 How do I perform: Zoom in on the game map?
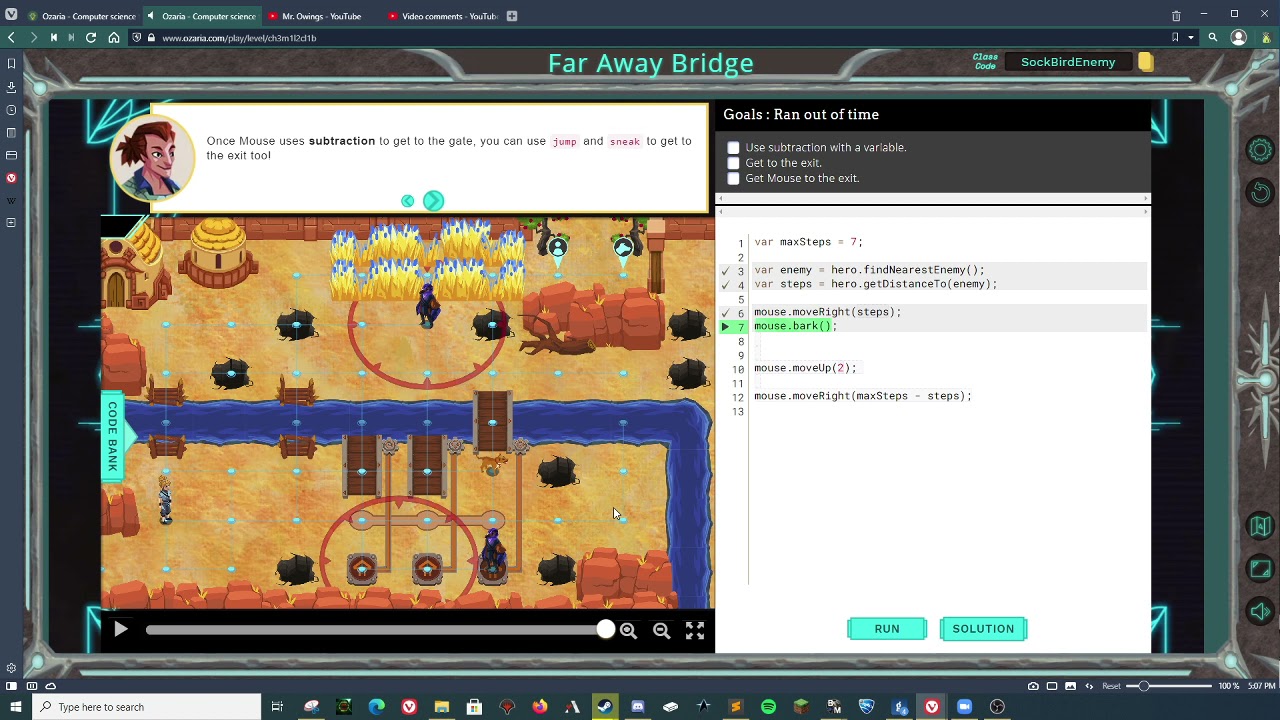coord(628,630)
